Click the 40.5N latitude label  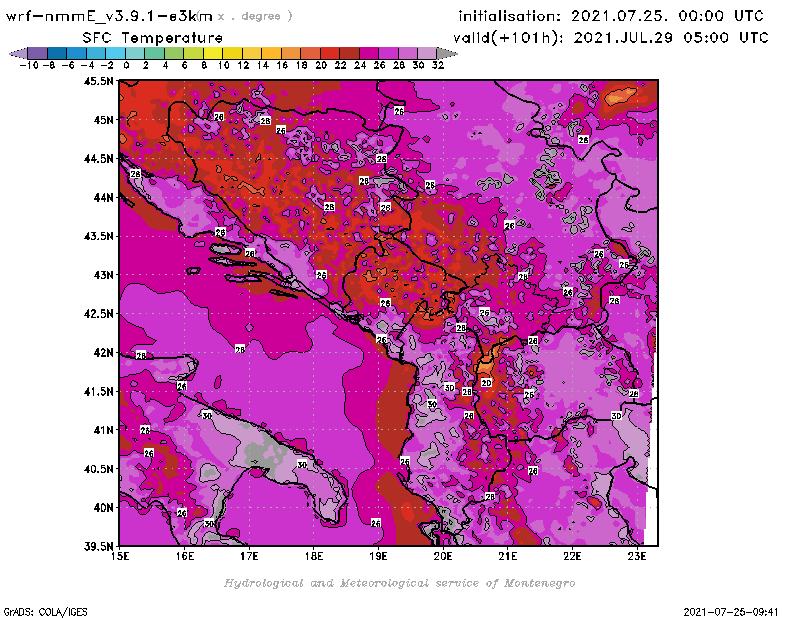pyautogui.click(x=98, y=469)
